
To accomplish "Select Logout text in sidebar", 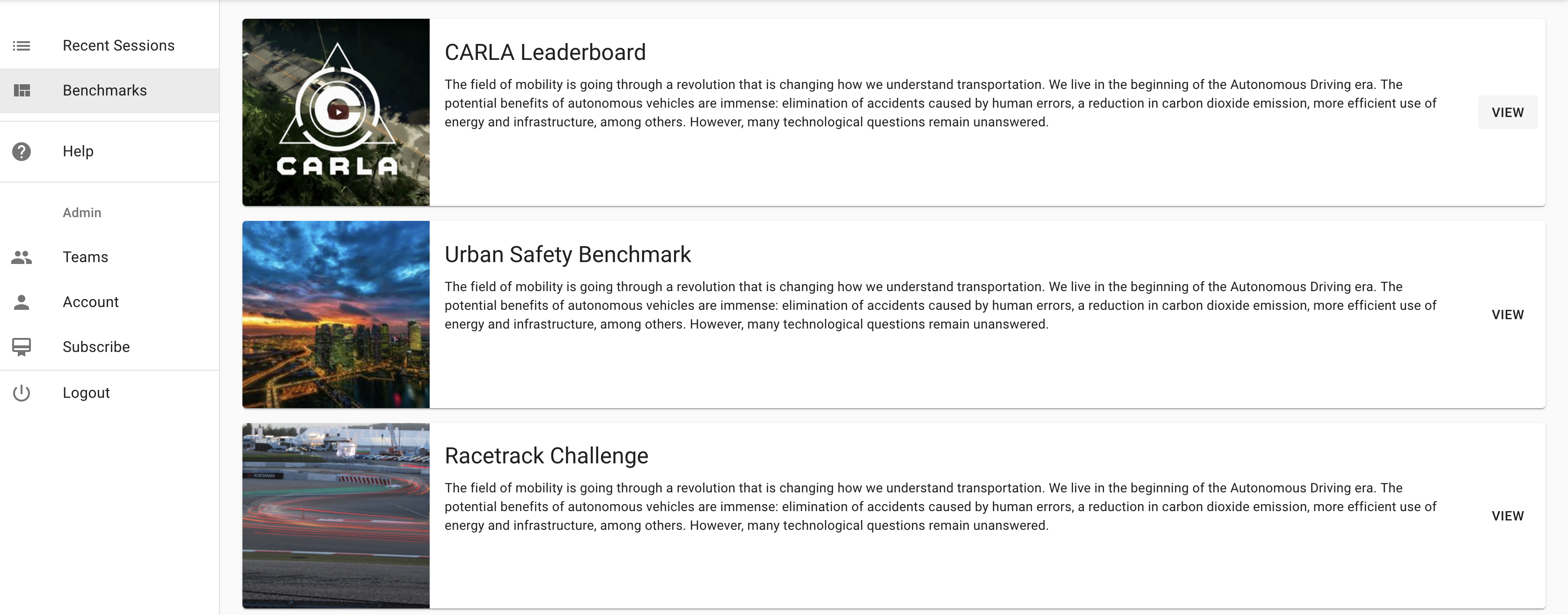I will pyautogui.click(x=87, y=393).
